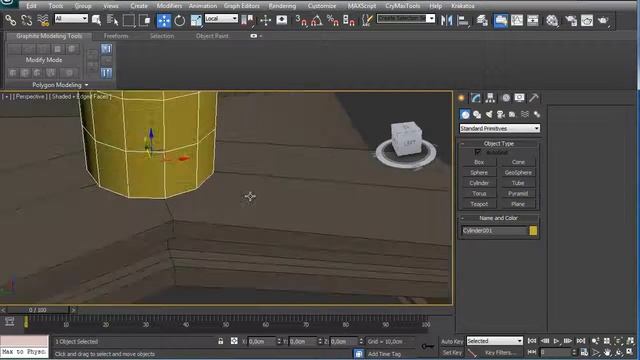Switch to the Freeform ribbon tab

click(x=116, y=36)
